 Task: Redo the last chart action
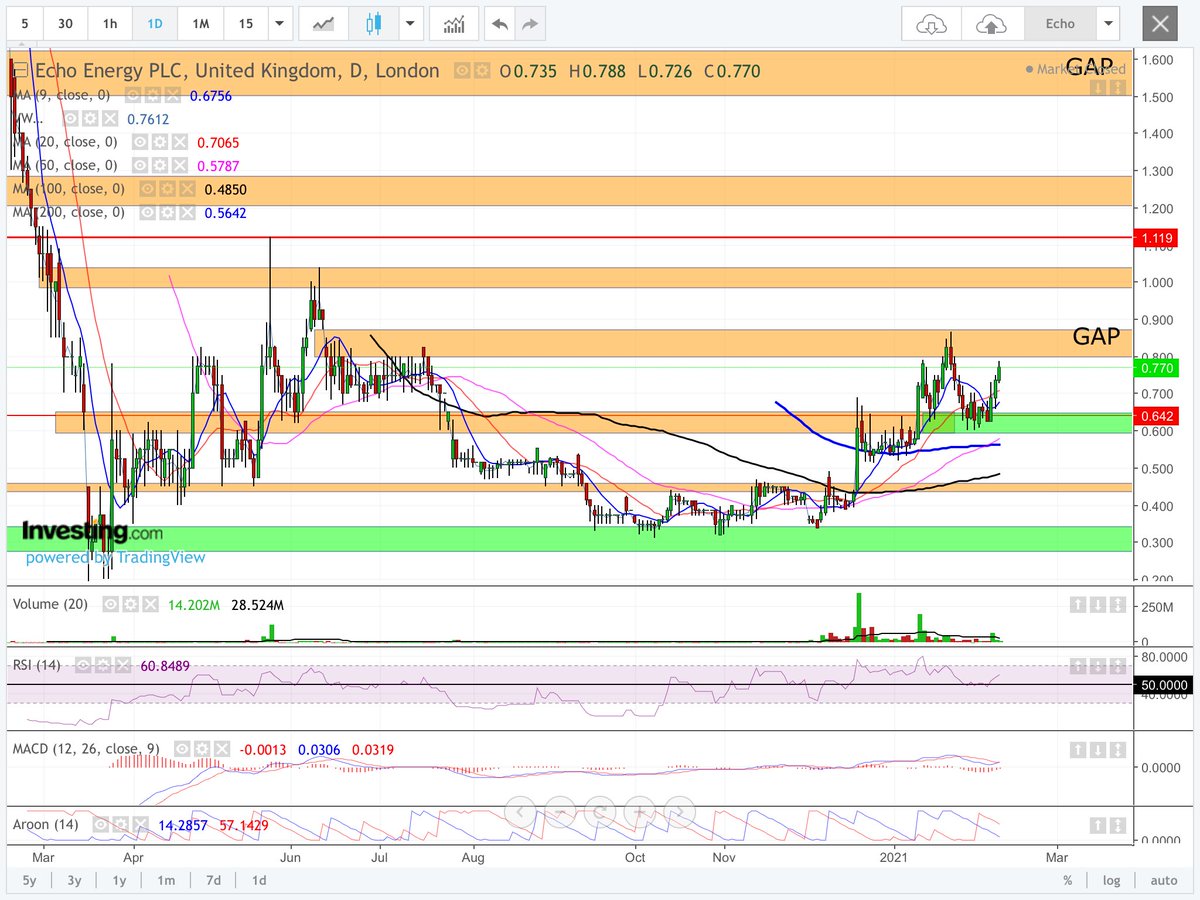tap(530, 23)
